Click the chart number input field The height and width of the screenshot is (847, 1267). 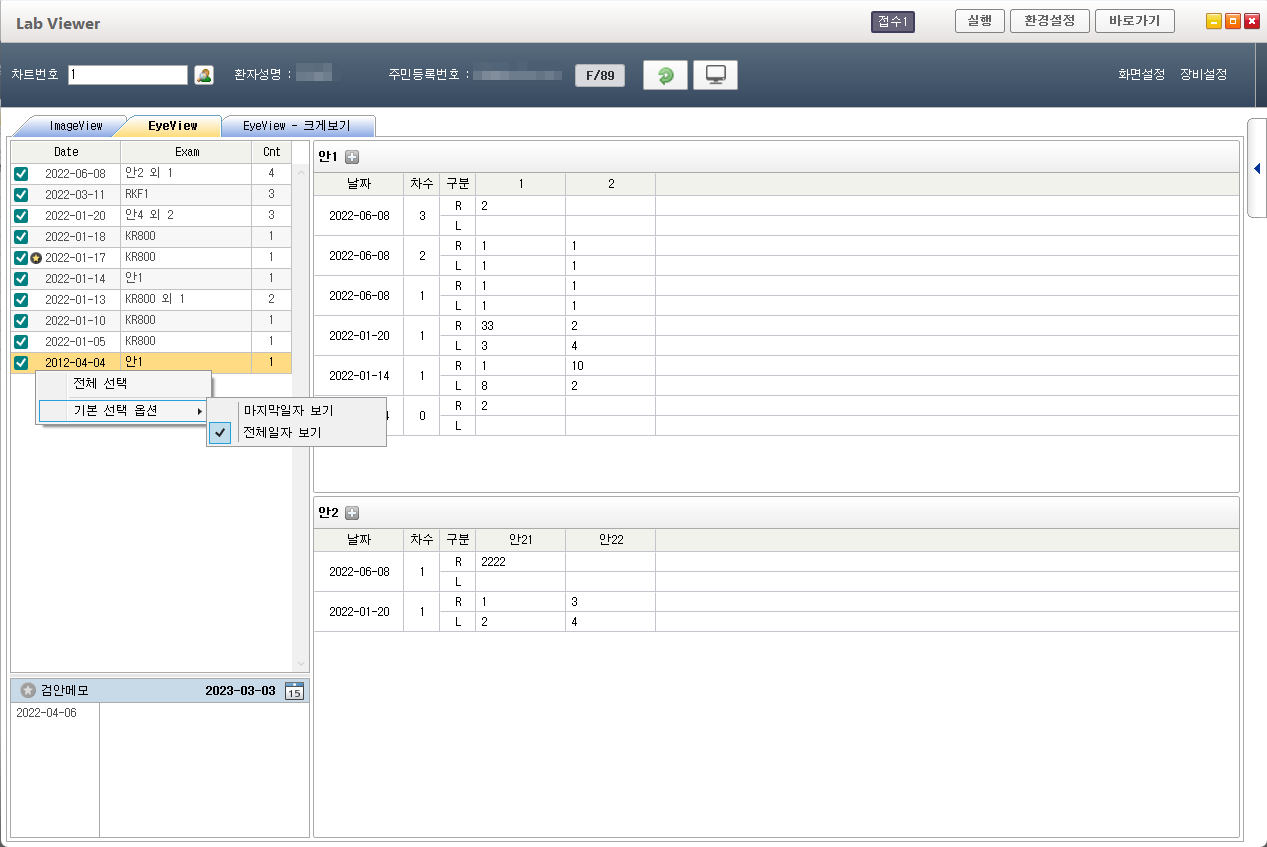coord(128,75)
